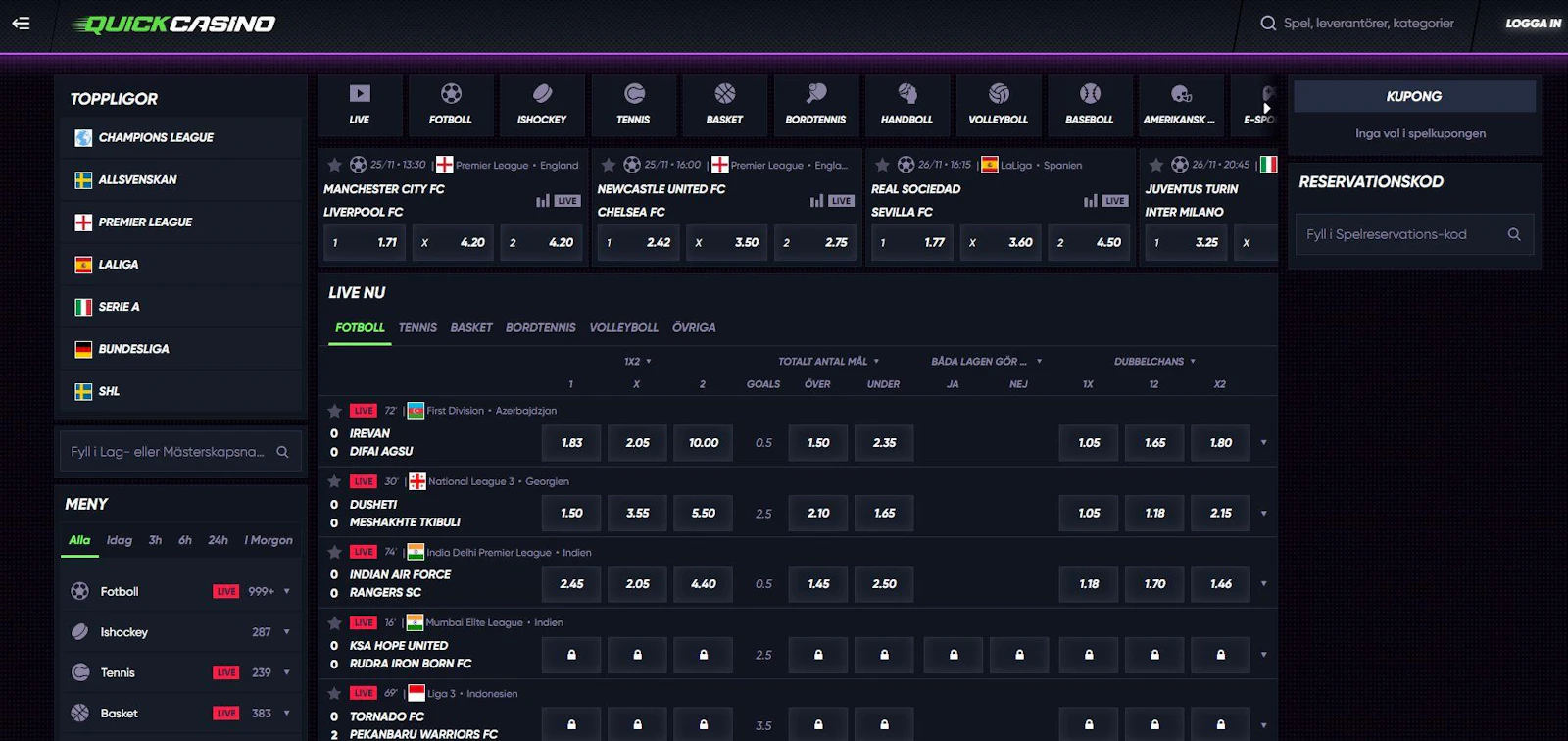
Task: Click the search icon in team search field
Action: click(282, 452)
